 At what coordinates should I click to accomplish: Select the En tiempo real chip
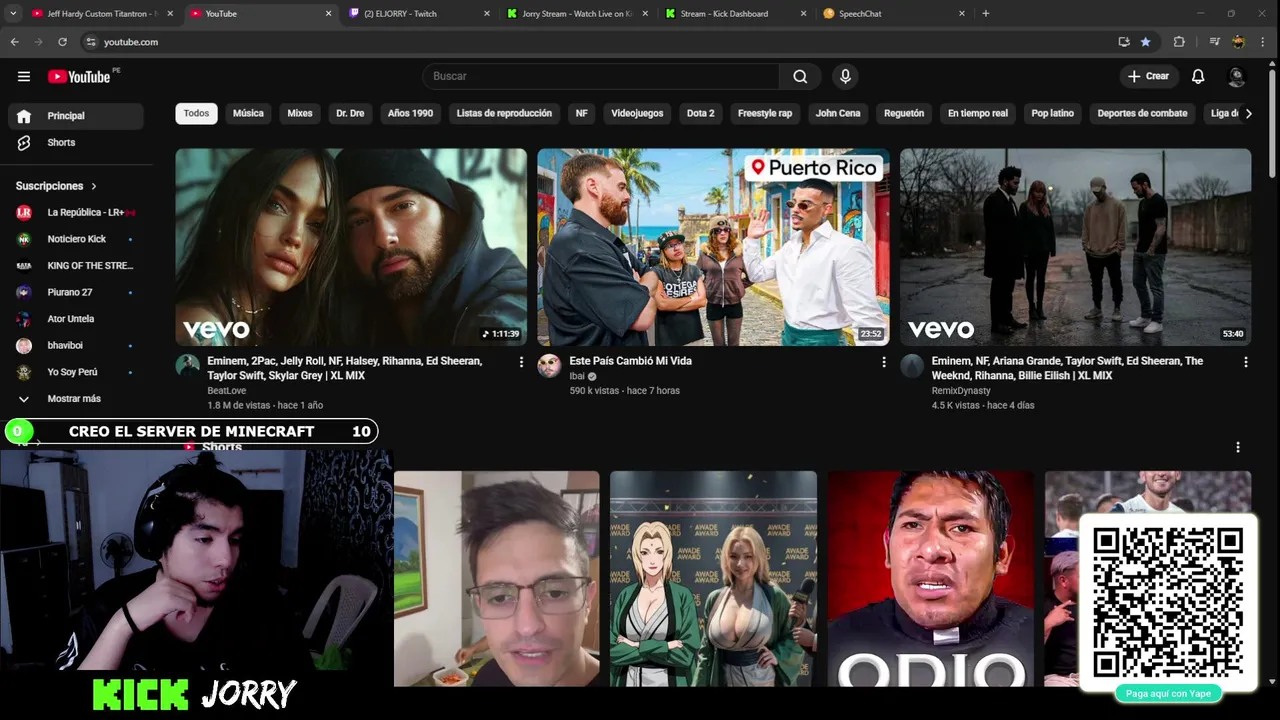(978, 113)
